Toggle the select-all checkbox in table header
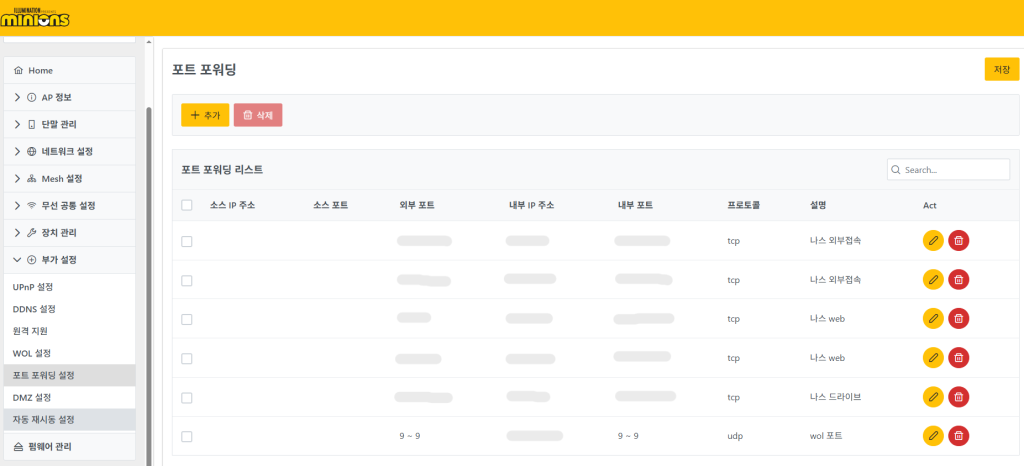This screenshot has width=1024, height=466. (187, 205)
